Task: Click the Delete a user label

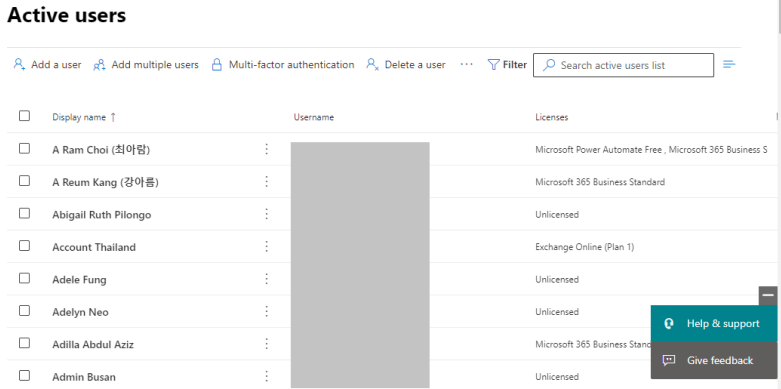Action: point(415,65)
